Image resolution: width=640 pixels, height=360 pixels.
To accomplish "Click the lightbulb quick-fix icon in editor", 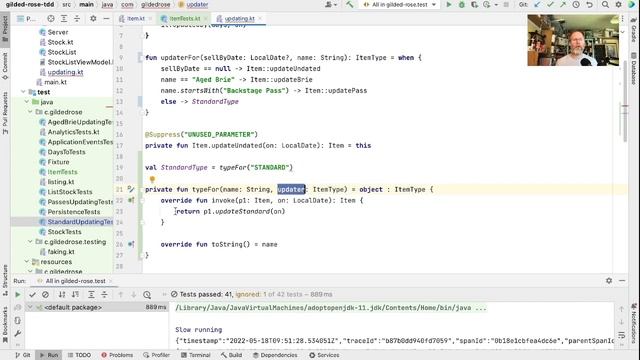I will pos(152,179).
